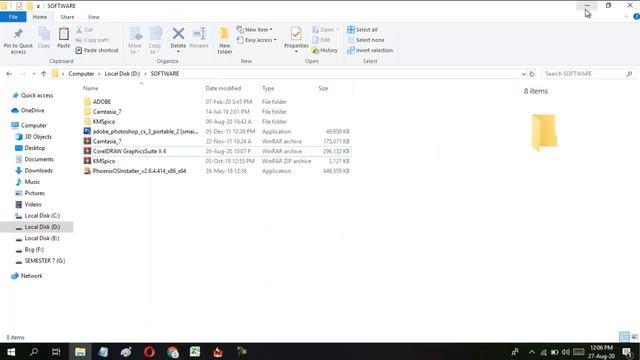Screen dimensions: 640x360
Task: Expand address bar history dropdown
Action: (x=524, y=74)
